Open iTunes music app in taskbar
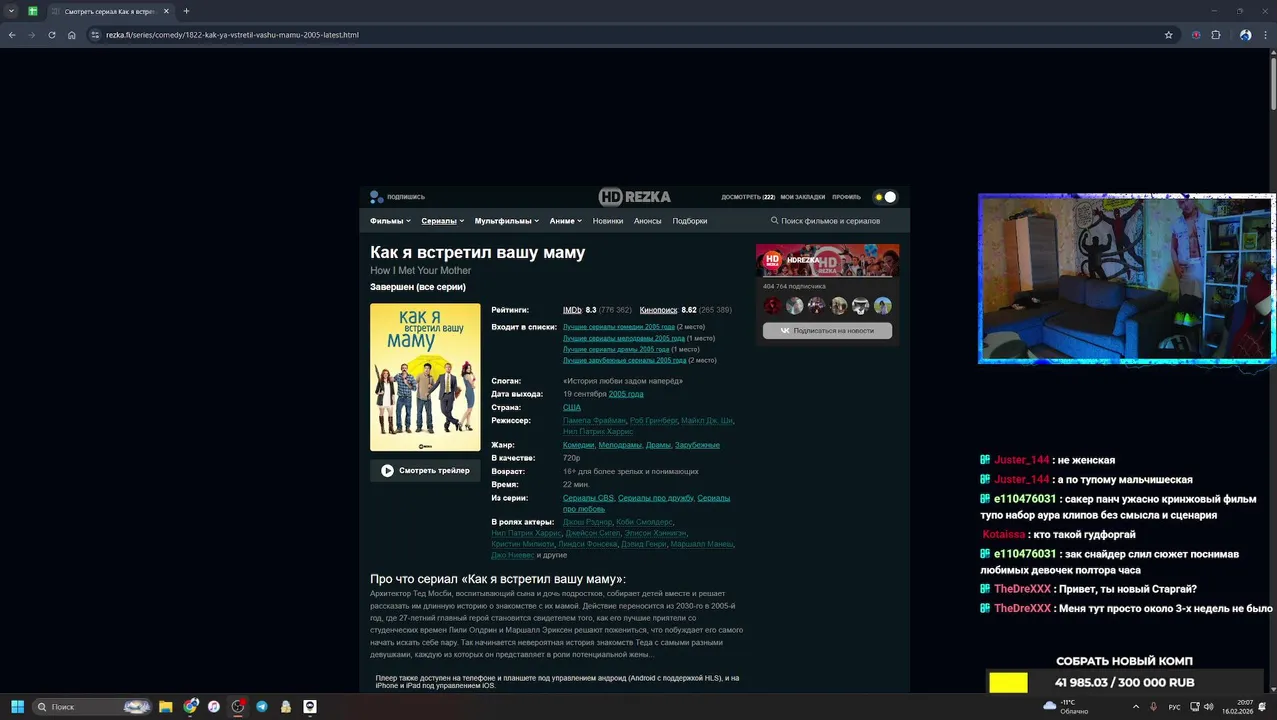Viewport: 1277px width, 720px height. [x=214, y=706]
